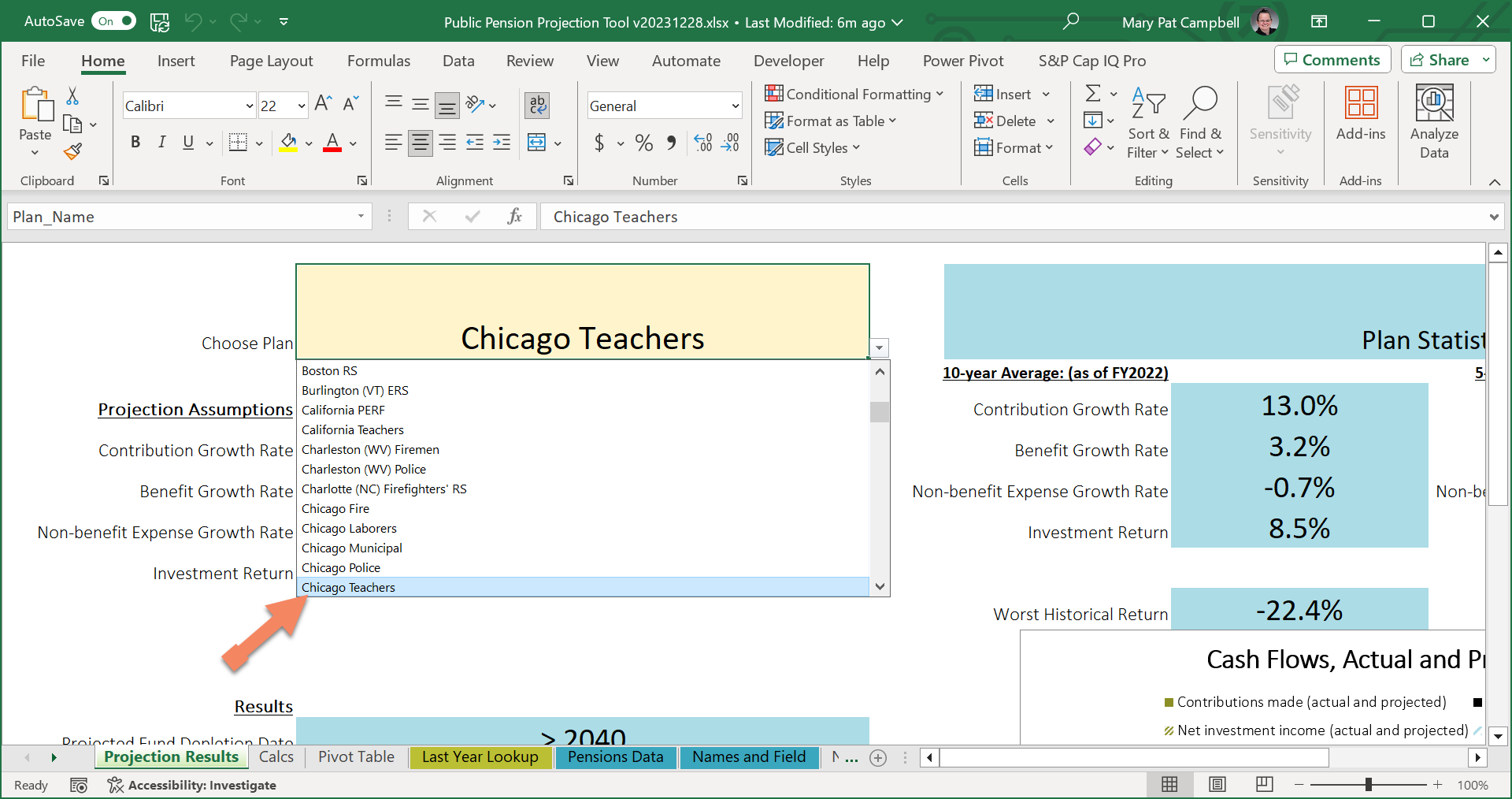1512x799 pixels.
Task: Click the Comments button
Action: click(1332, 60)
